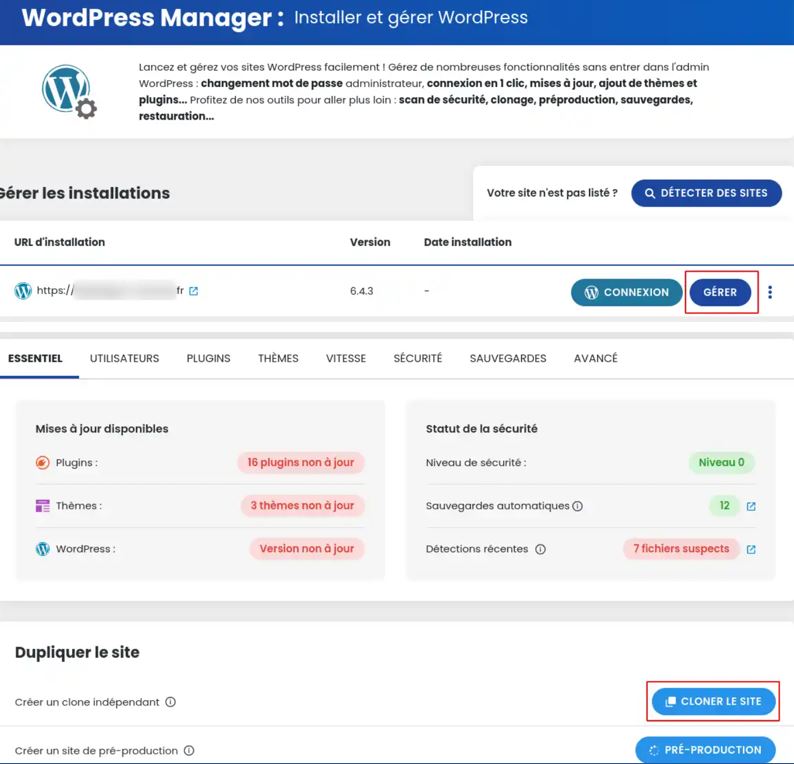This screenshot has width=794, height=764.
Task: Click the '12' automatic backups badge
Action: tap(725, 505)
